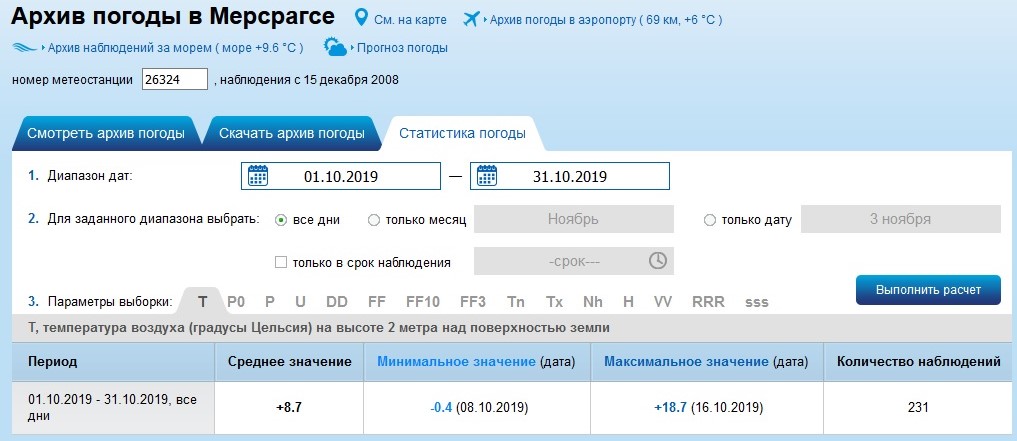Click the observations count 231 cell

(918, 408)
